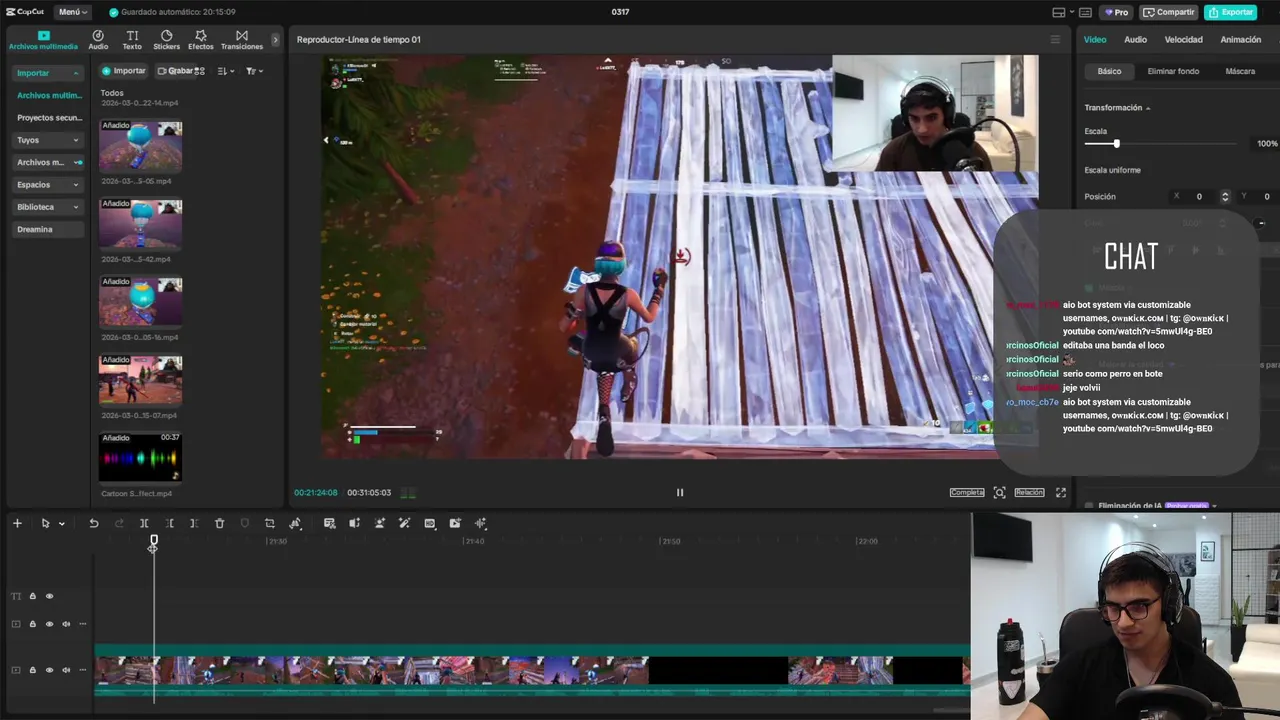The height and width of the screenshot is (720, 1280).
Task: Open the media sort order dropdown
Action: tap(225, 71)
